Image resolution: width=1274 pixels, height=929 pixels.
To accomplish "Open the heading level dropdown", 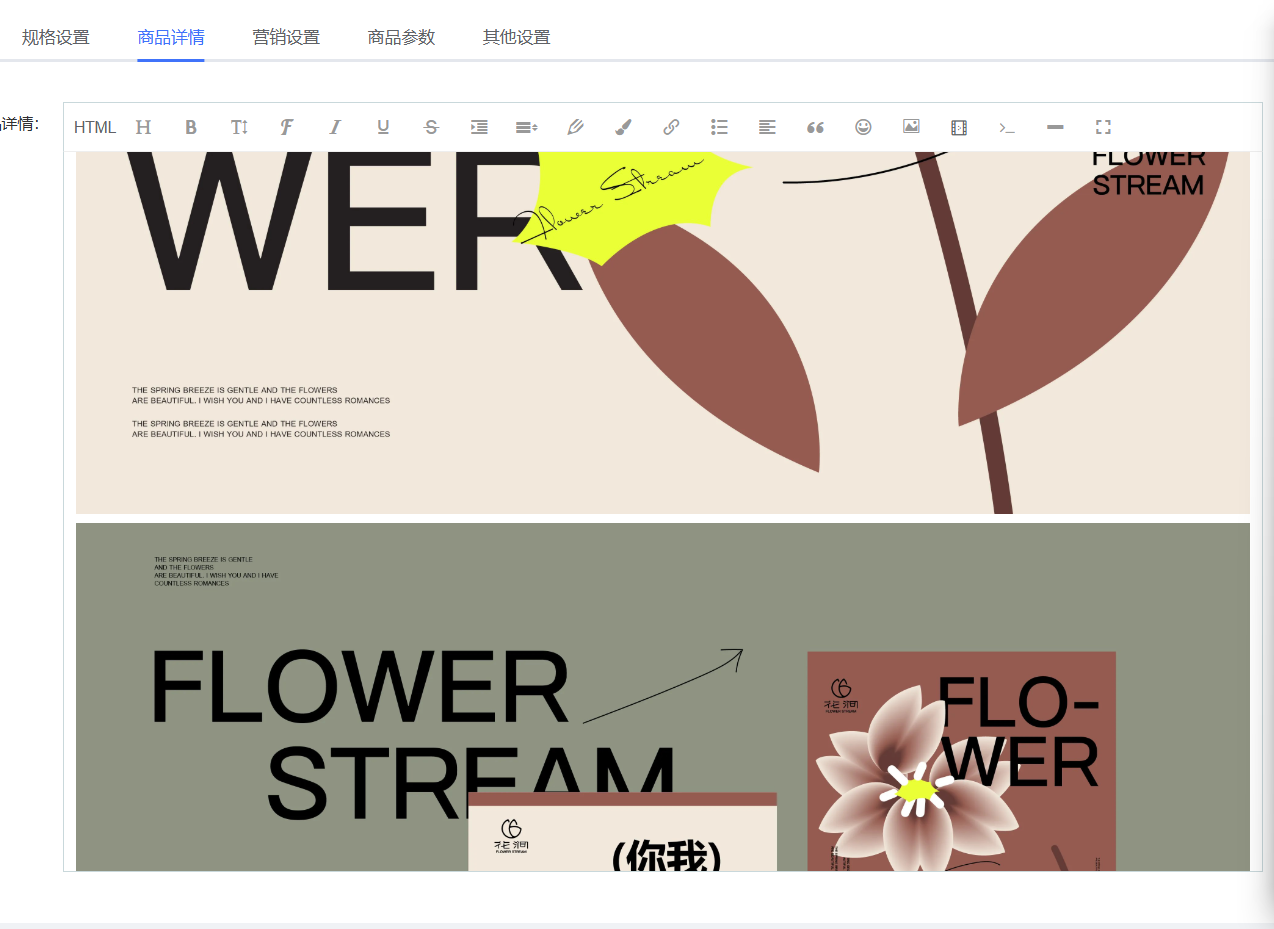I will coord(143,127).
